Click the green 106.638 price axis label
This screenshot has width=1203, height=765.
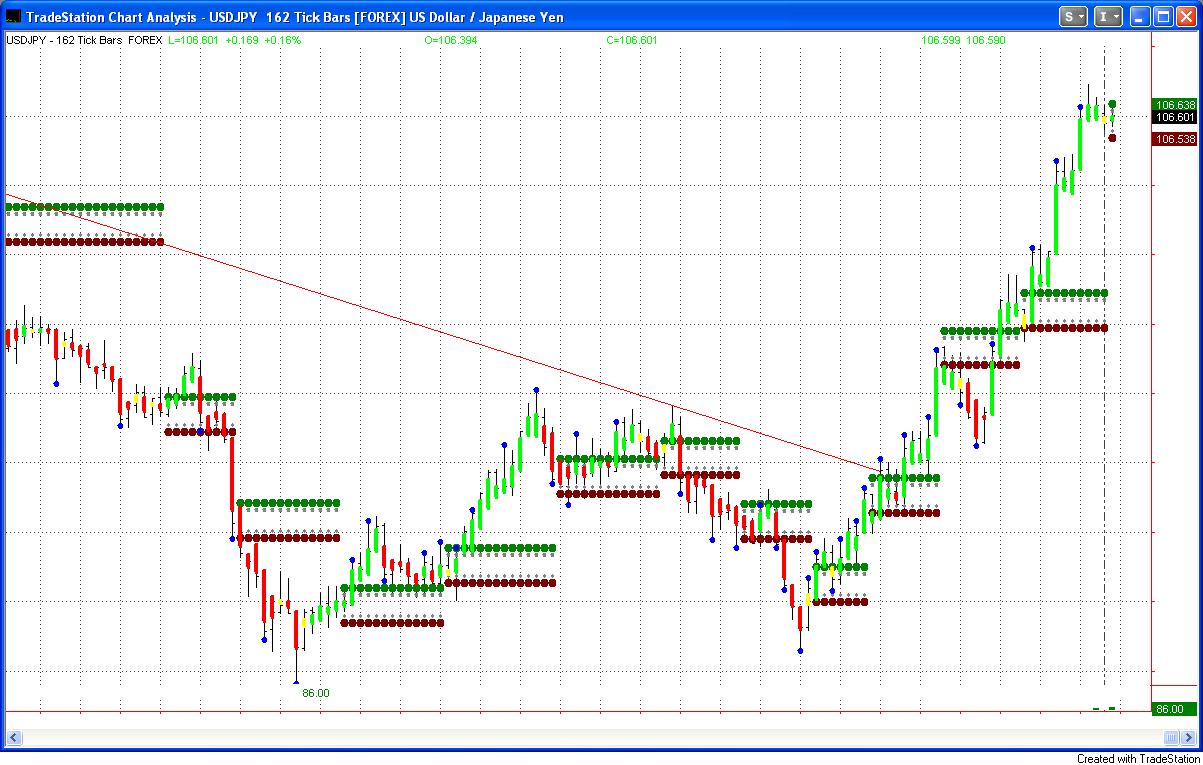tap(1175, 105)
